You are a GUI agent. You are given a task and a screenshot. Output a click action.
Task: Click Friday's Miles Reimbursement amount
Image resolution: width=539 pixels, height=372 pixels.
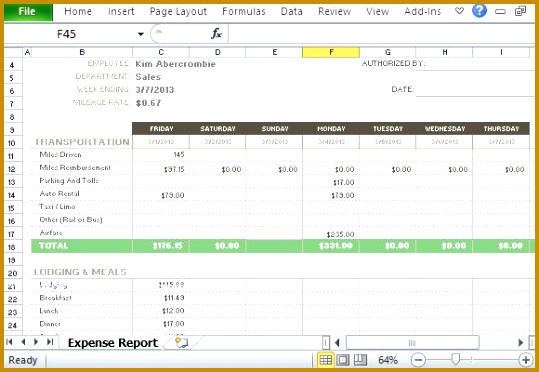coord(174,169)
